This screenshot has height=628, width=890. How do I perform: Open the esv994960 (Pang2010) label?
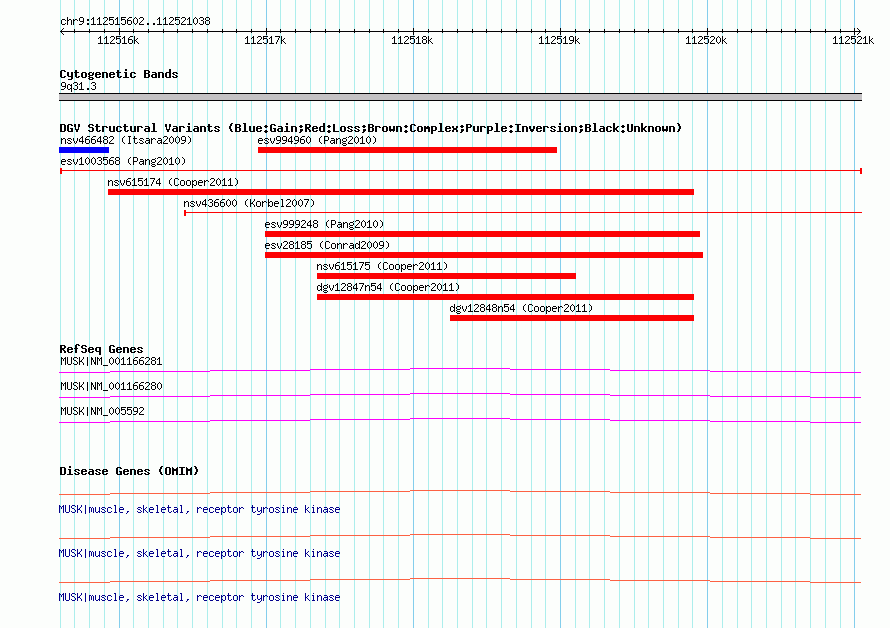(317, 140)
